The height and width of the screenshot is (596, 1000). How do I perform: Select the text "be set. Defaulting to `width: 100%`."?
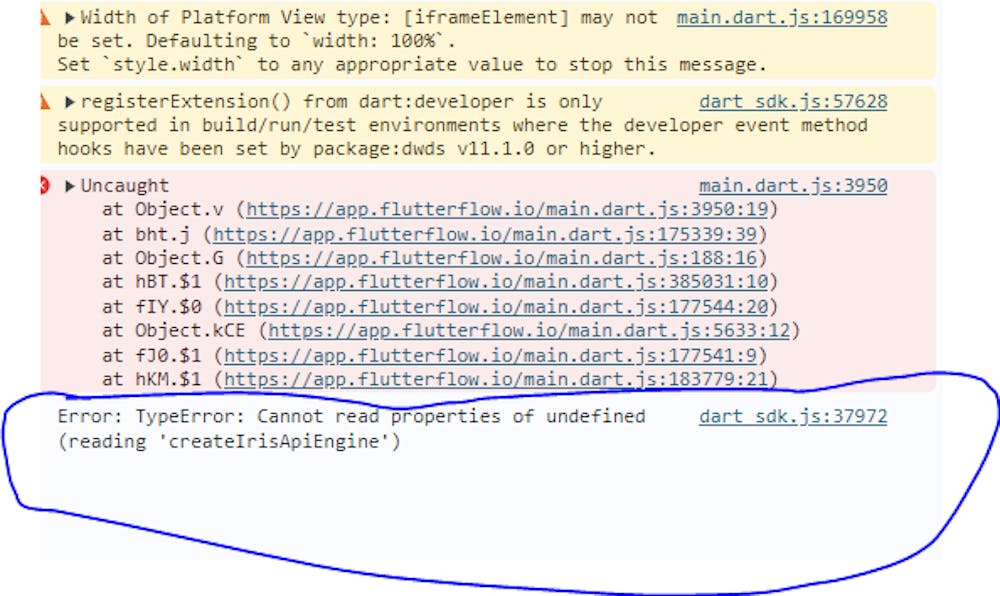257,41
